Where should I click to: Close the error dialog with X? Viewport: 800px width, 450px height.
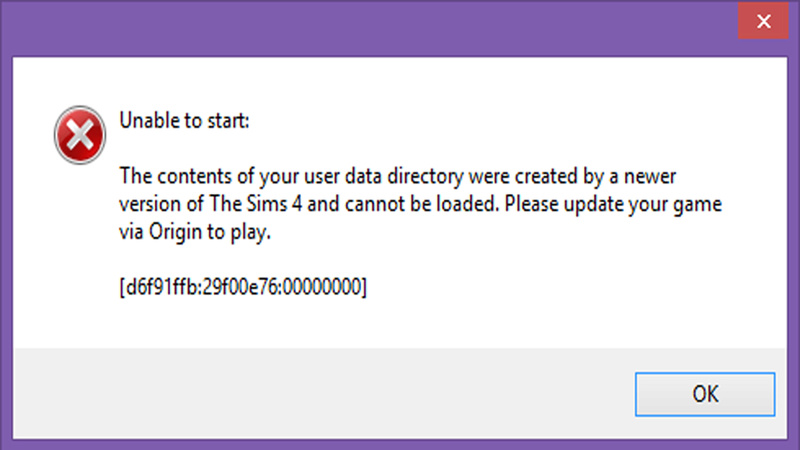[763, 21]
